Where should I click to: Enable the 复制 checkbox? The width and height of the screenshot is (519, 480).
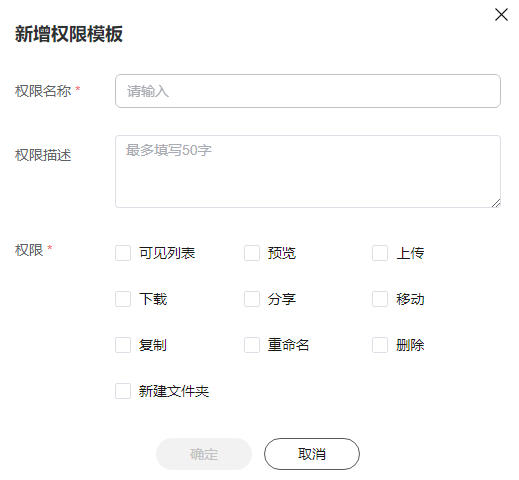(x=123, y=345)
